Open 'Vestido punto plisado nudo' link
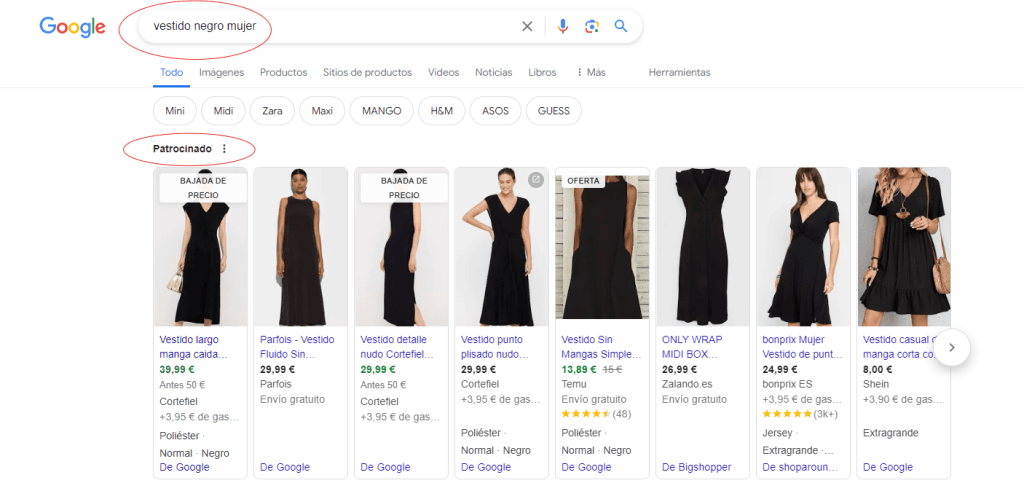The image size is (1024, 491). point(495,347)
